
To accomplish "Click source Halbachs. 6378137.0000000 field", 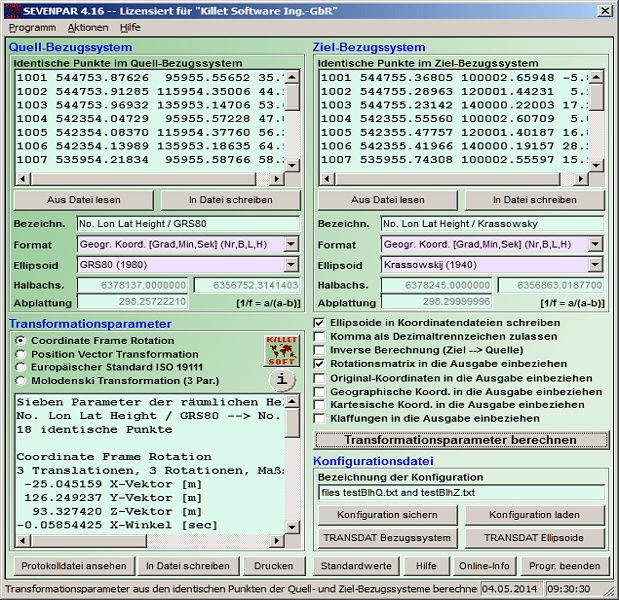I will [133, 285].
